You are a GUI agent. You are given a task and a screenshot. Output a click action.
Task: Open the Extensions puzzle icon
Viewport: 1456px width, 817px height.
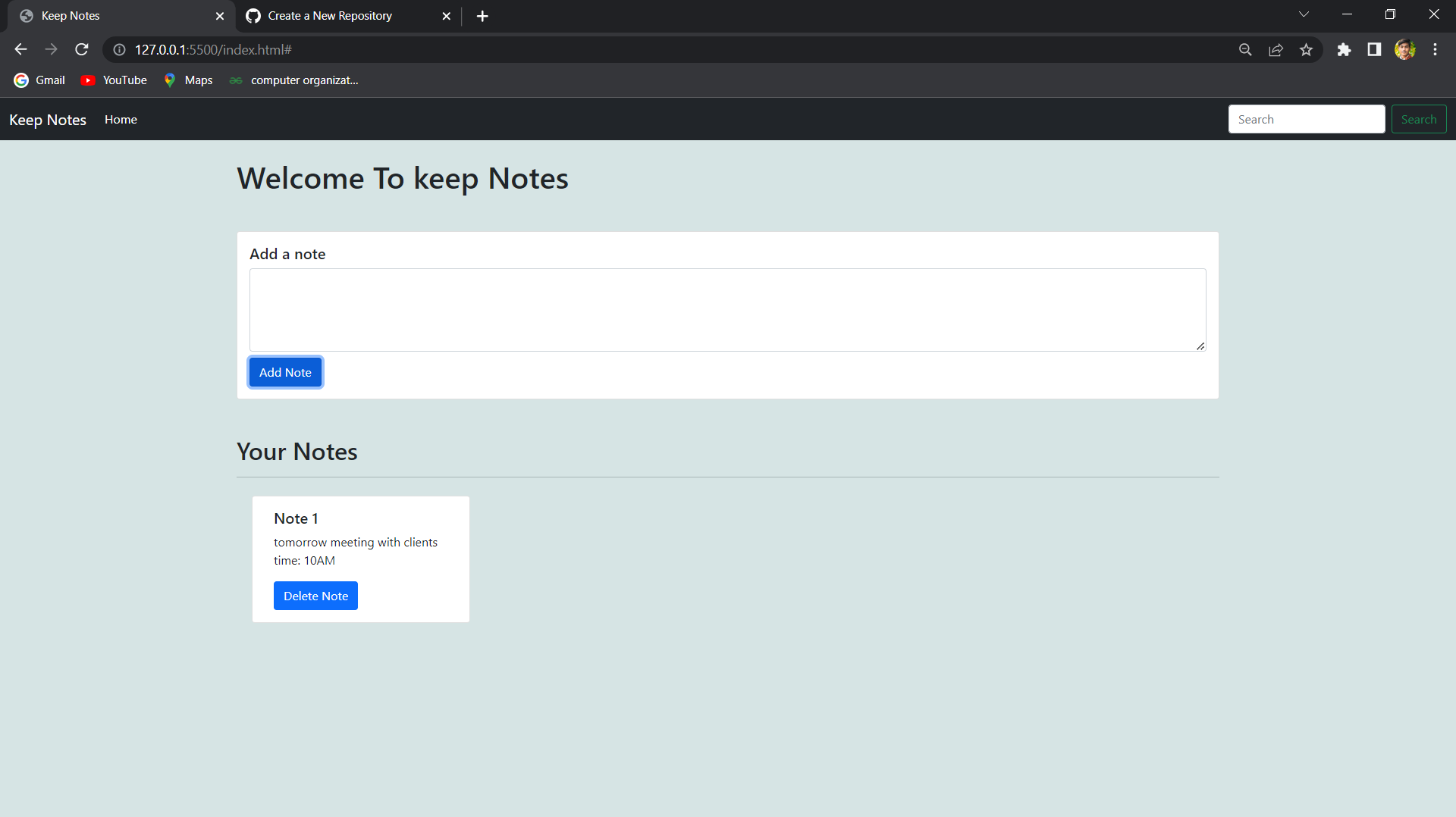pos(1345,49)
